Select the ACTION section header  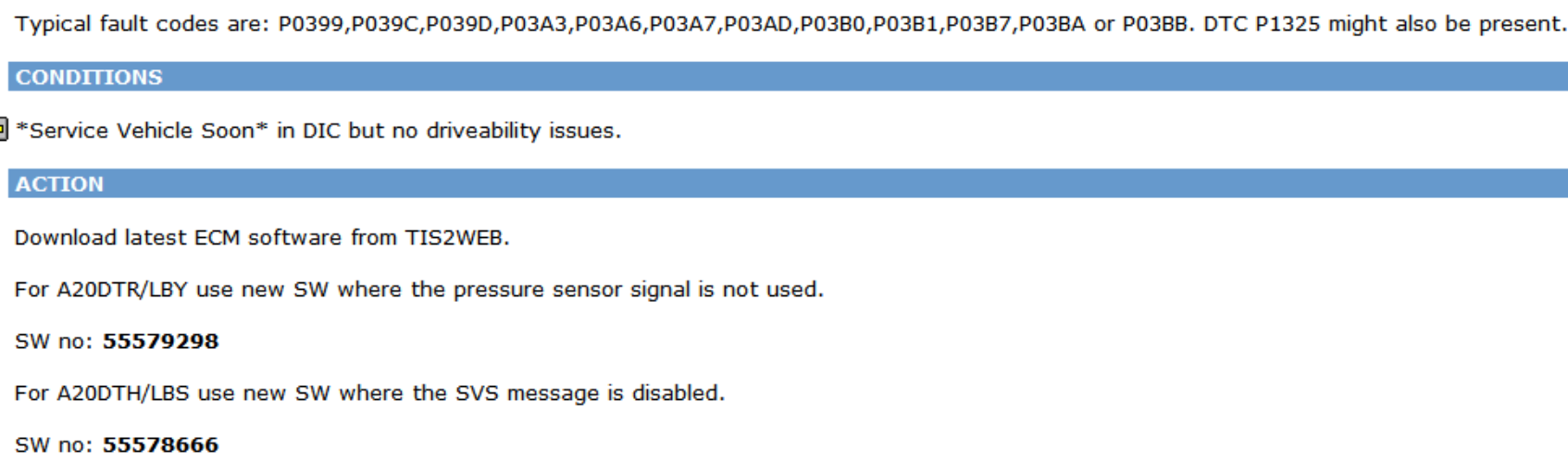point(788,183)
